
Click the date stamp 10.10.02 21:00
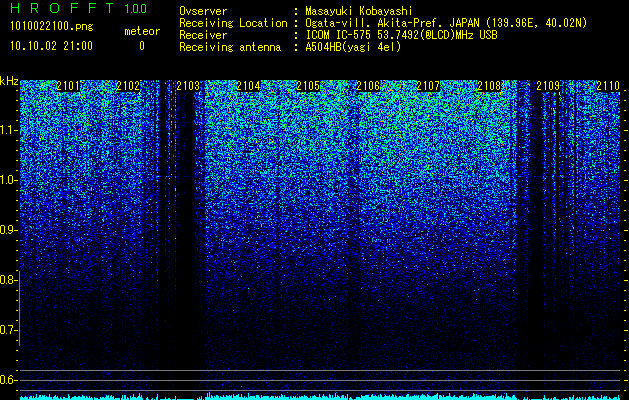tap(51, 46)
